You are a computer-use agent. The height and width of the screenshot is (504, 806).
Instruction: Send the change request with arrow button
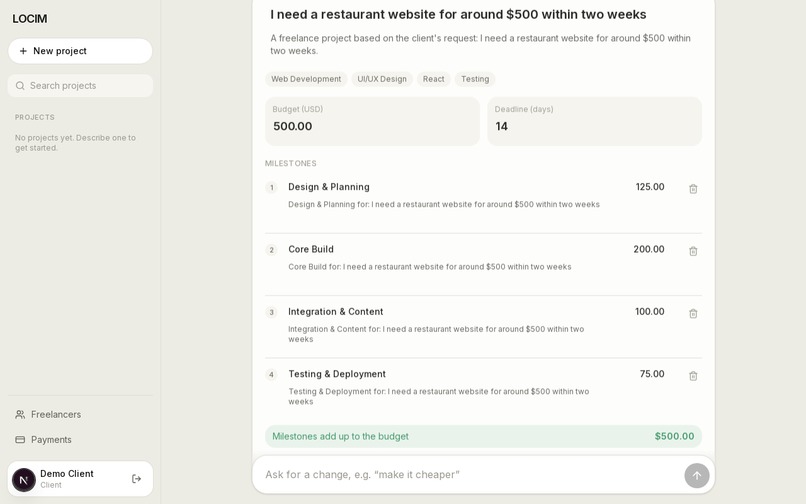click(697, 476)
